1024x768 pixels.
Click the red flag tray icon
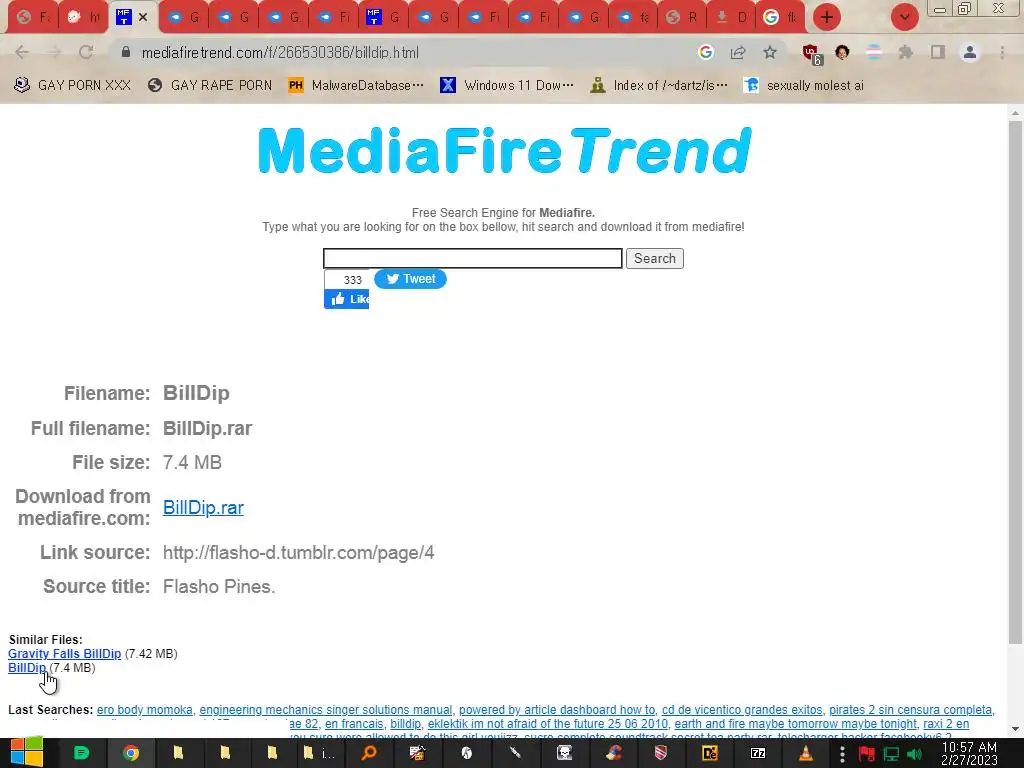coord(866,754)
